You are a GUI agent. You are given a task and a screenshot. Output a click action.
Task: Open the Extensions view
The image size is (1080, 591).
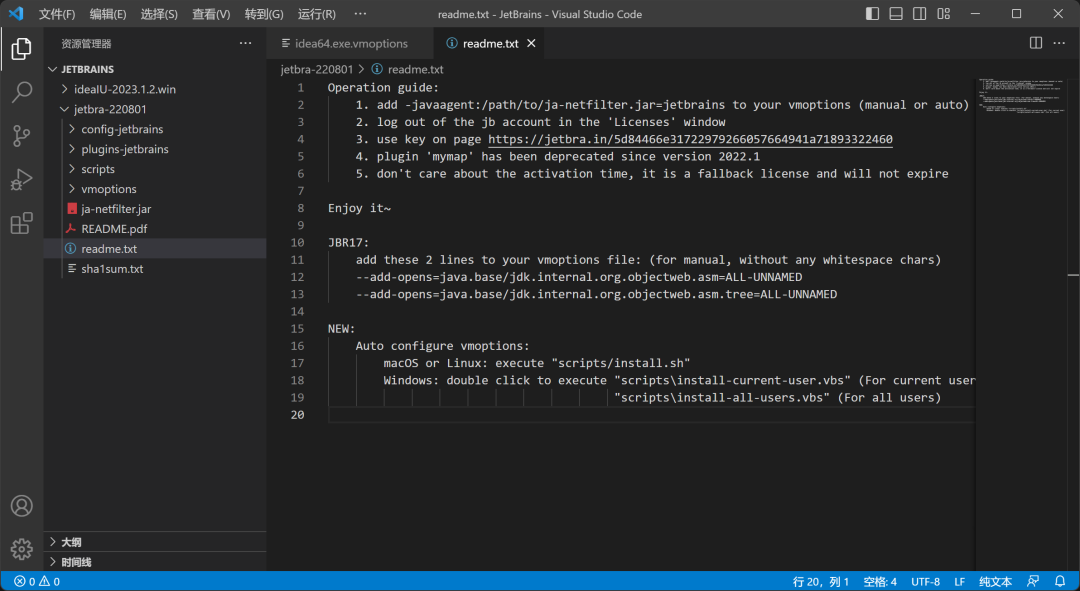click(21, 223)
